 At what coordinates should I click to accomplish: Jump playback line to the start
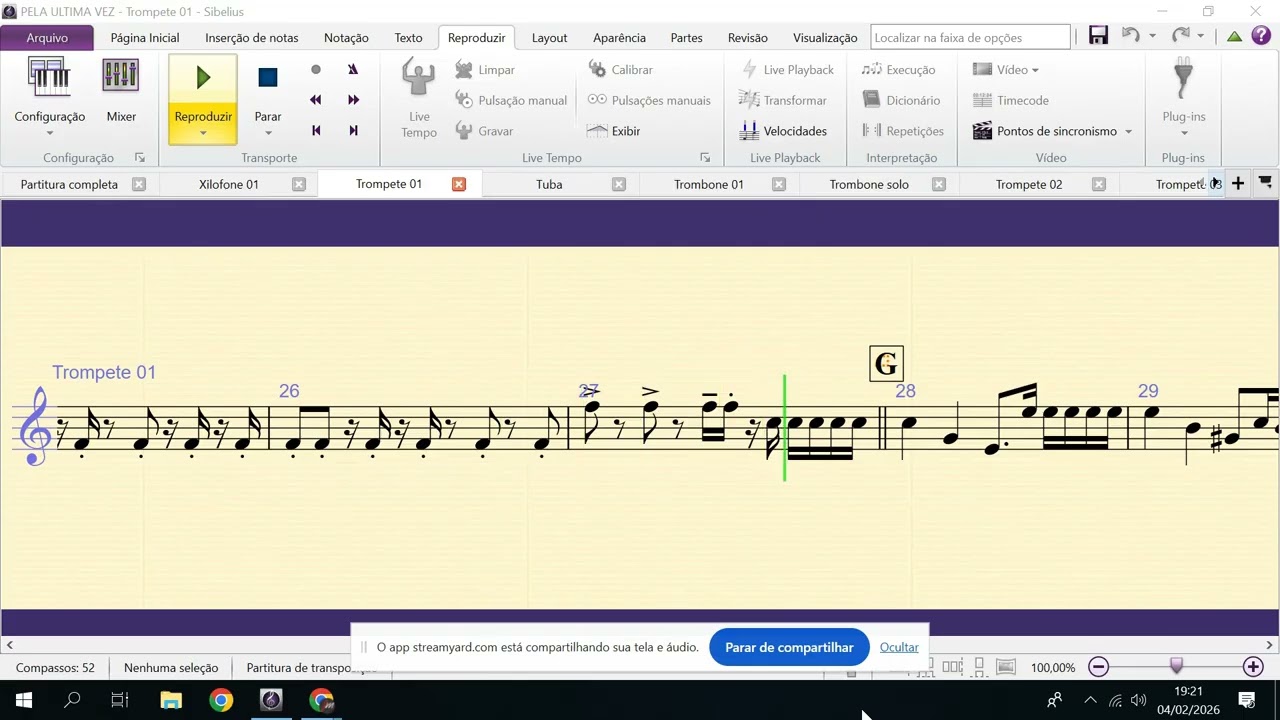[316, 130]
